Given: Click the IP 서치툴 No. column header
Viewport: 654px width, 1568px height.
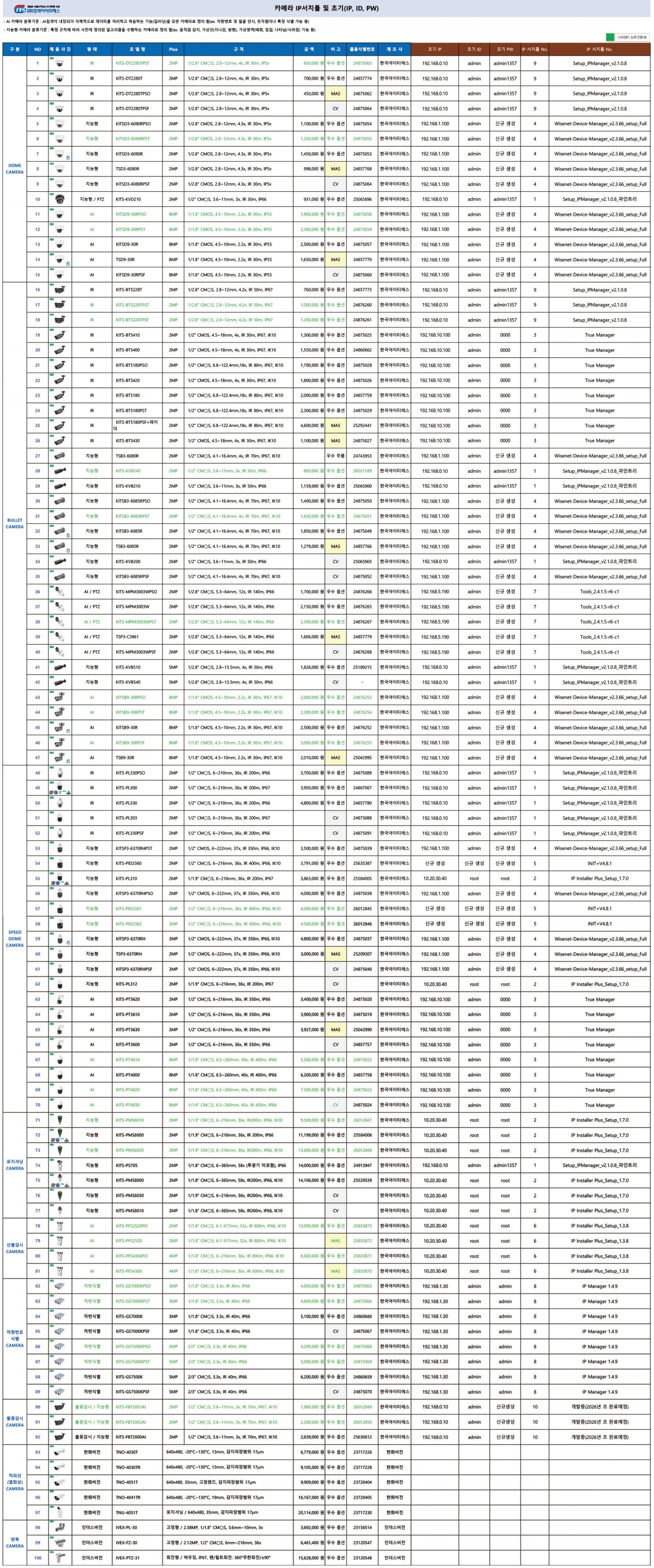Looking at the screenshot, I should pos(535,50).
